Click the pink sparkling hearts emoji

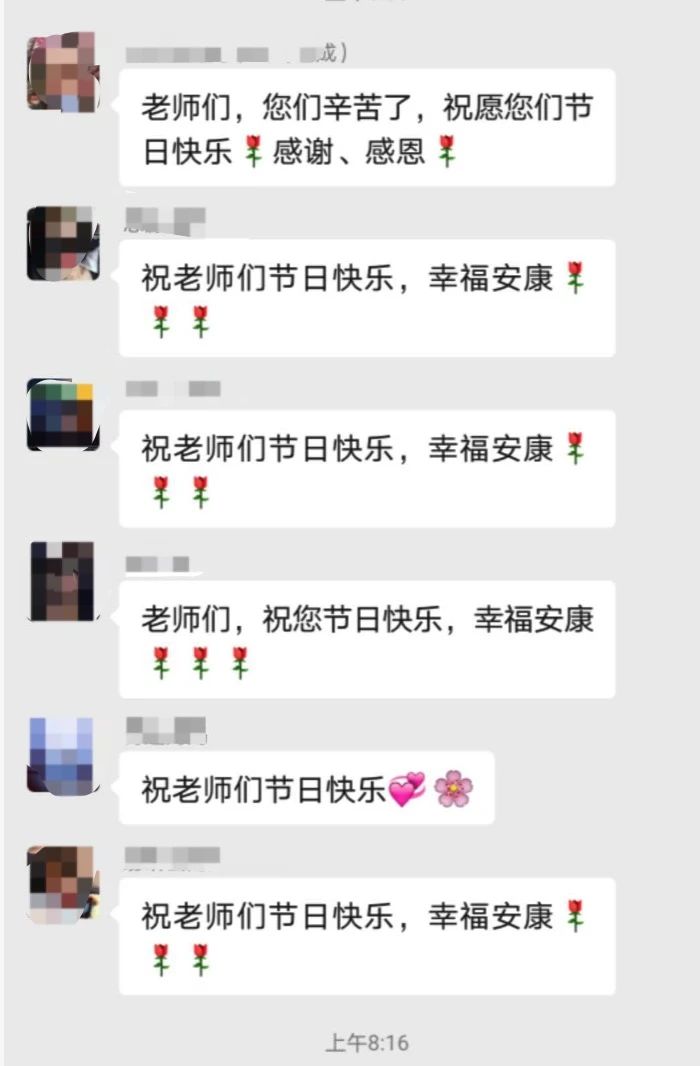407,789
